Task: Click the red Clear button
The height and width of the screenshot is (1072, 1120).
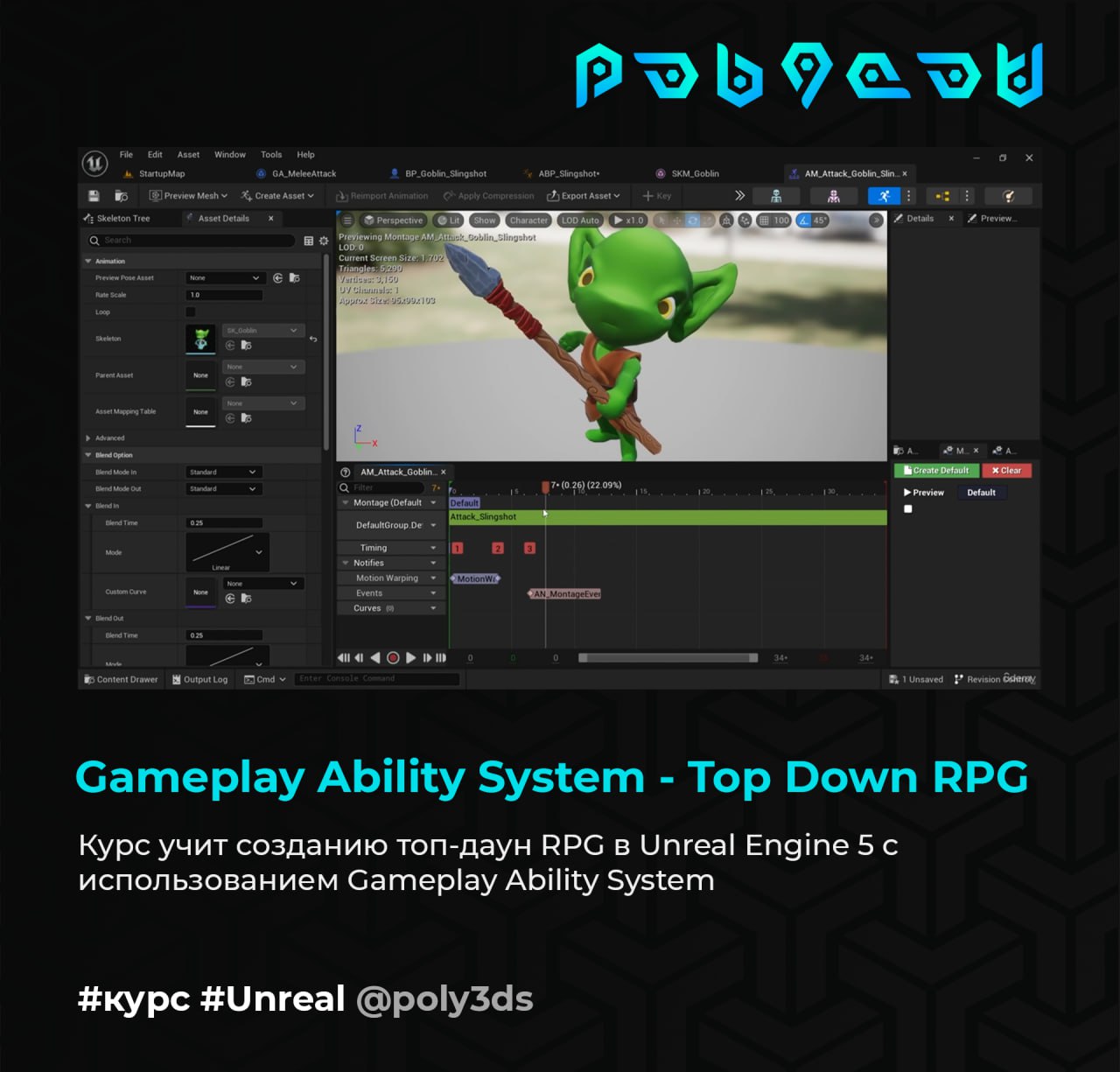Action: [x=1007, y=471]
